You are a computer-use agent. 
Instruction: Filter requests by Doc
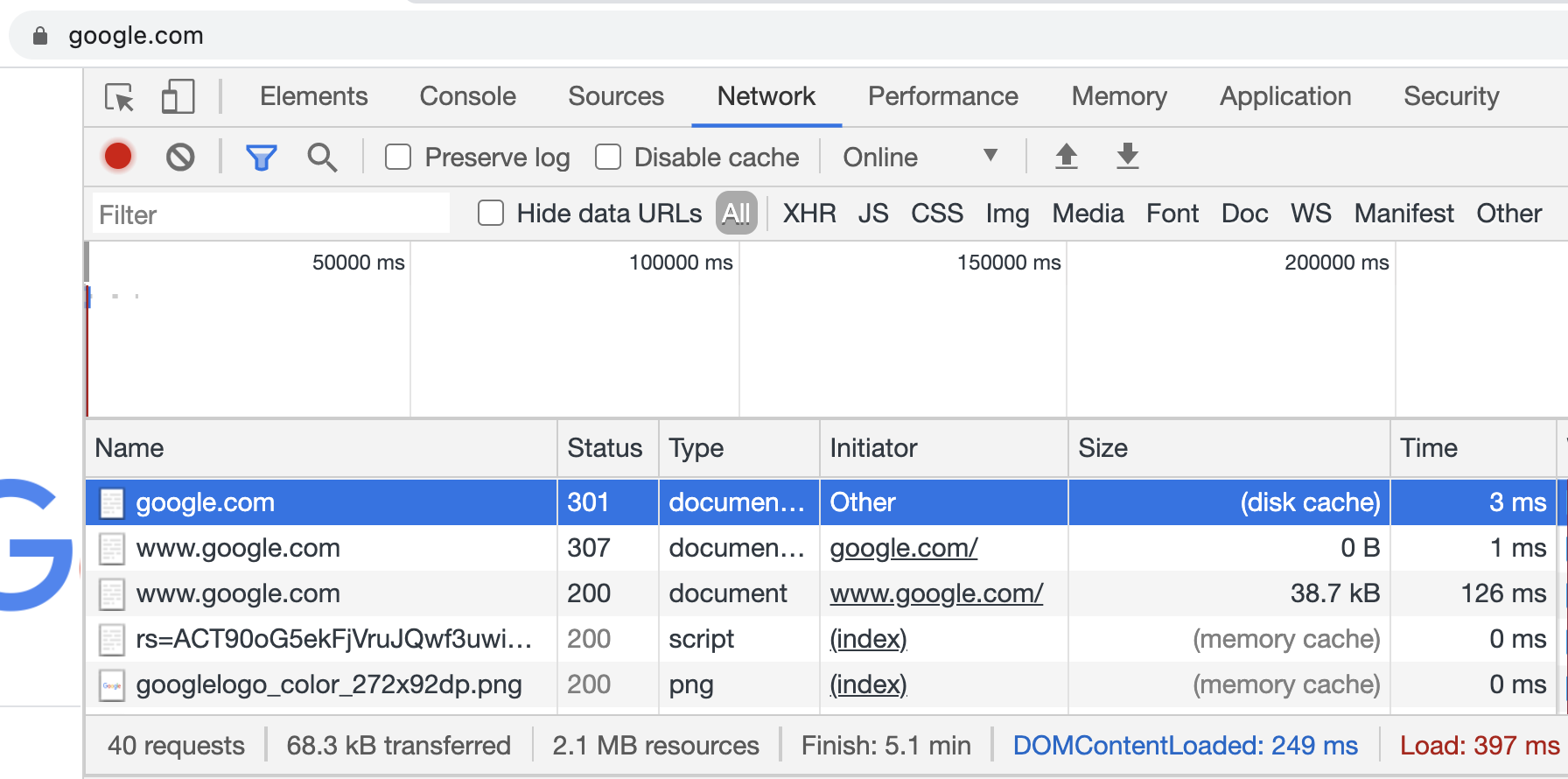(1244, 214)
